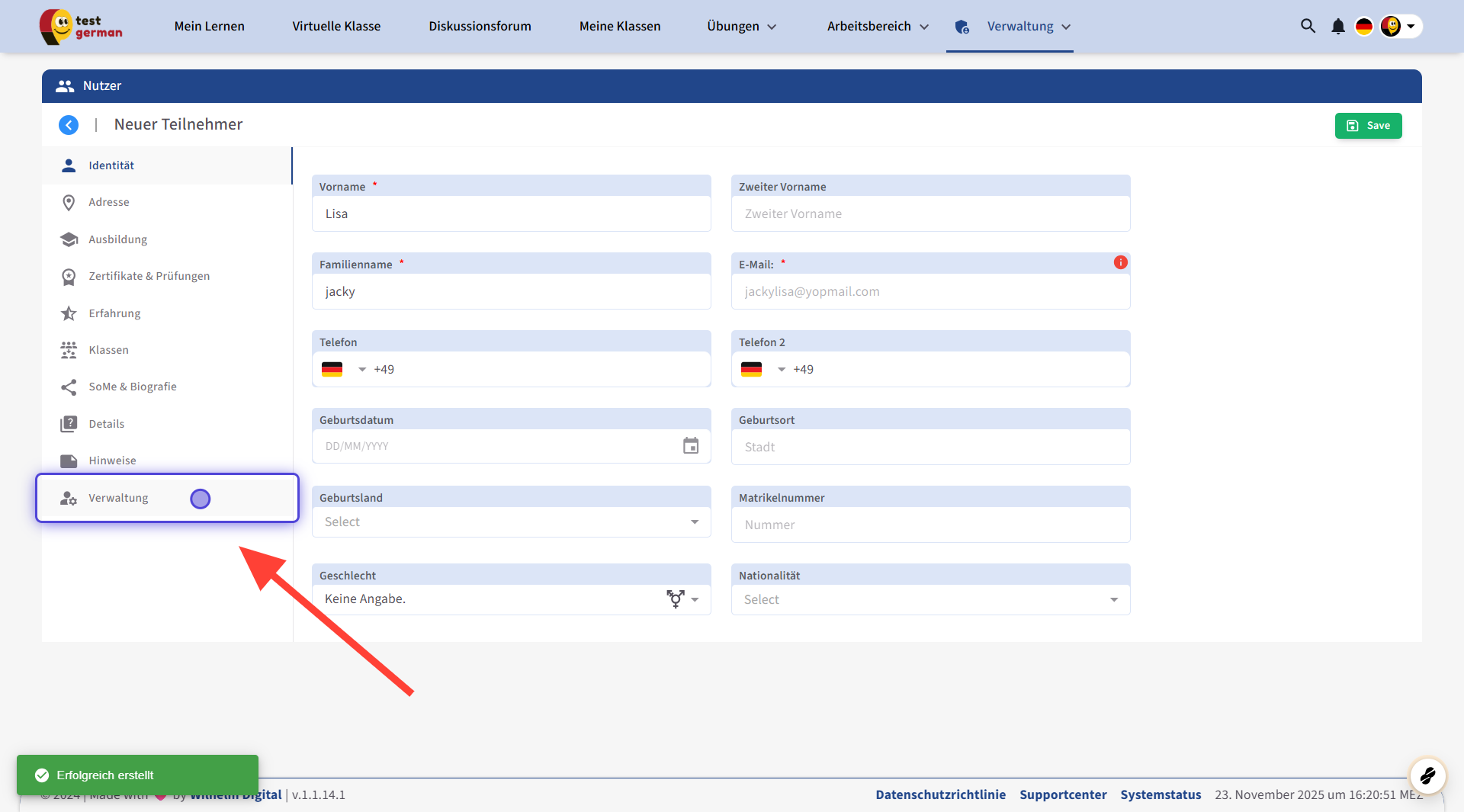
Task: Switch to Verwaltung sidebar section
Action: (118, 498)
